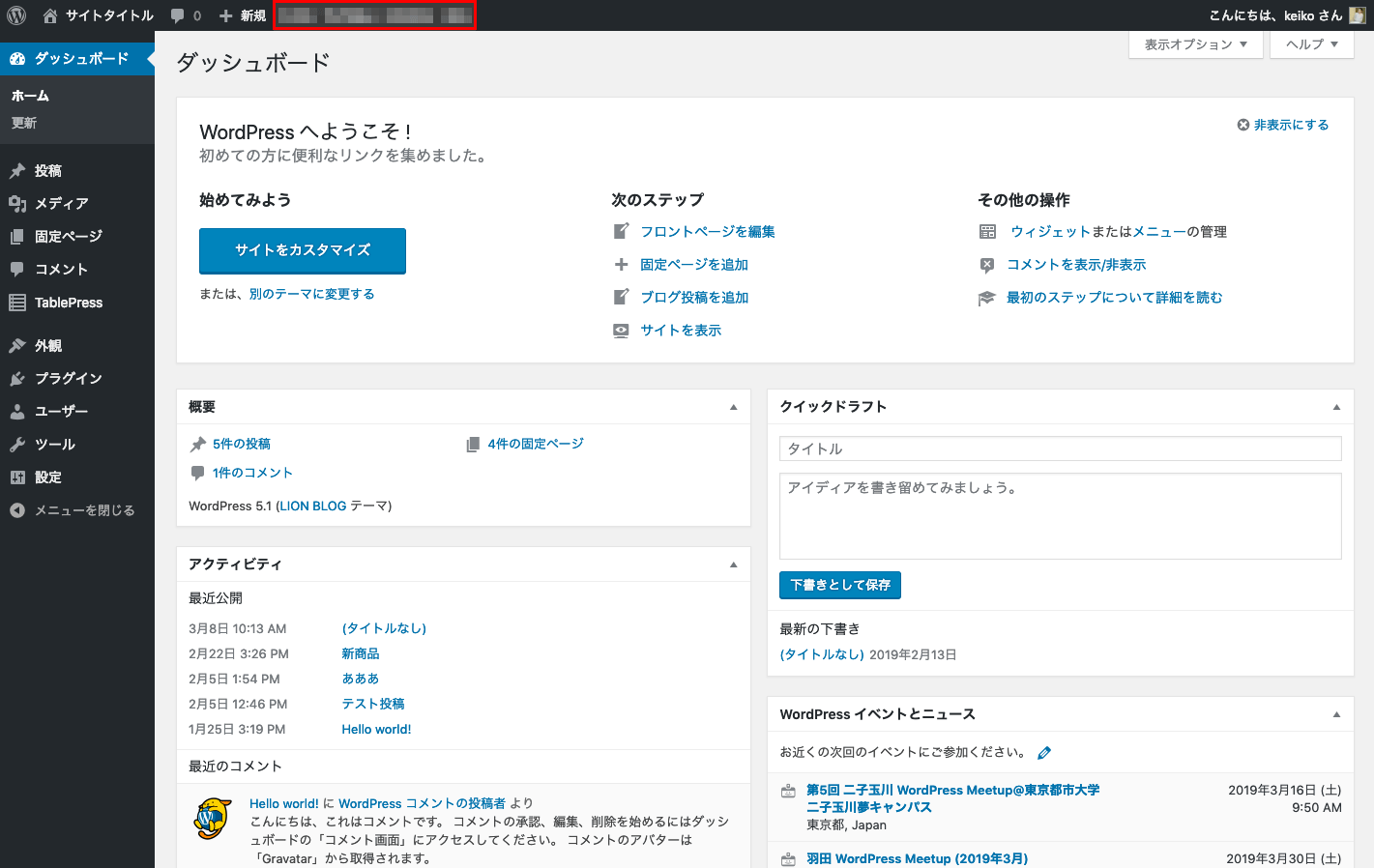Collapse the アクティビティ panel
The height and width of the screenshot is (868, 1374).
click(733, 564)
